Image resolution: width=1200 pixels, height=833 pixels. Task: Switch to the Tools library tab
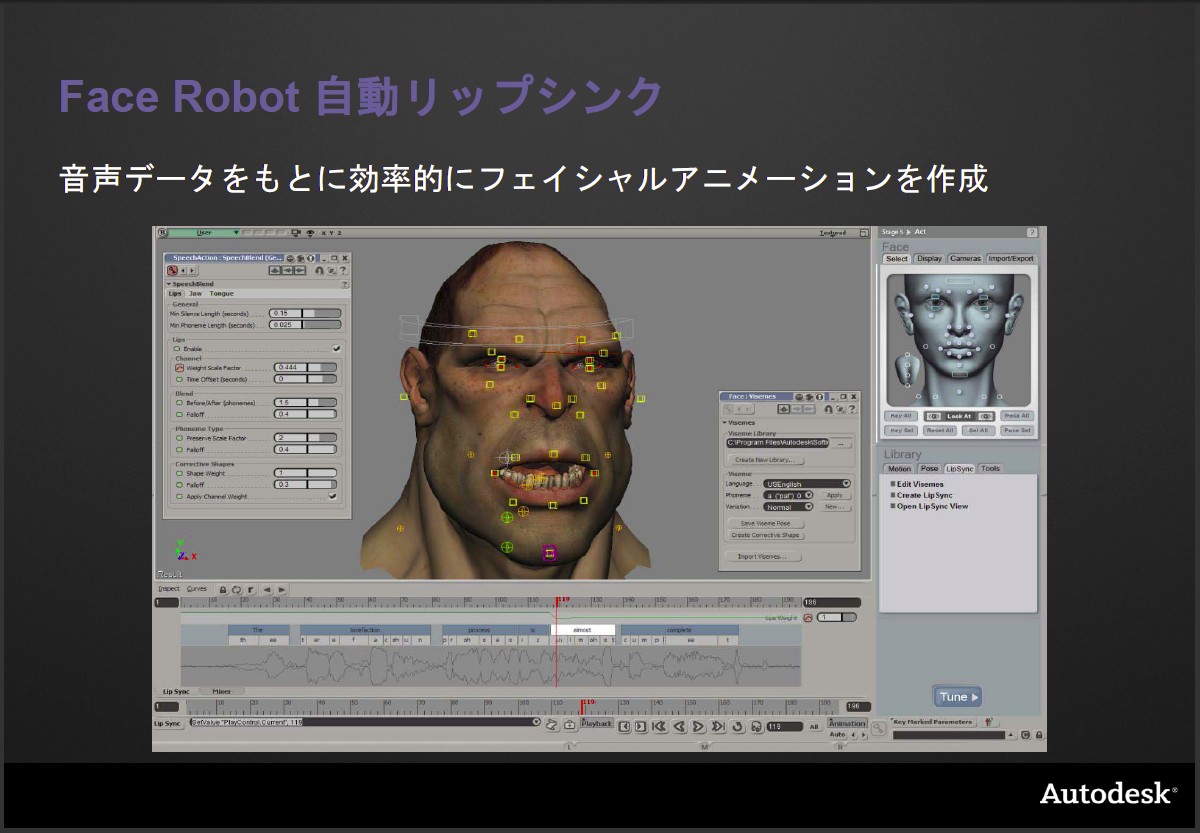[990, 469]
